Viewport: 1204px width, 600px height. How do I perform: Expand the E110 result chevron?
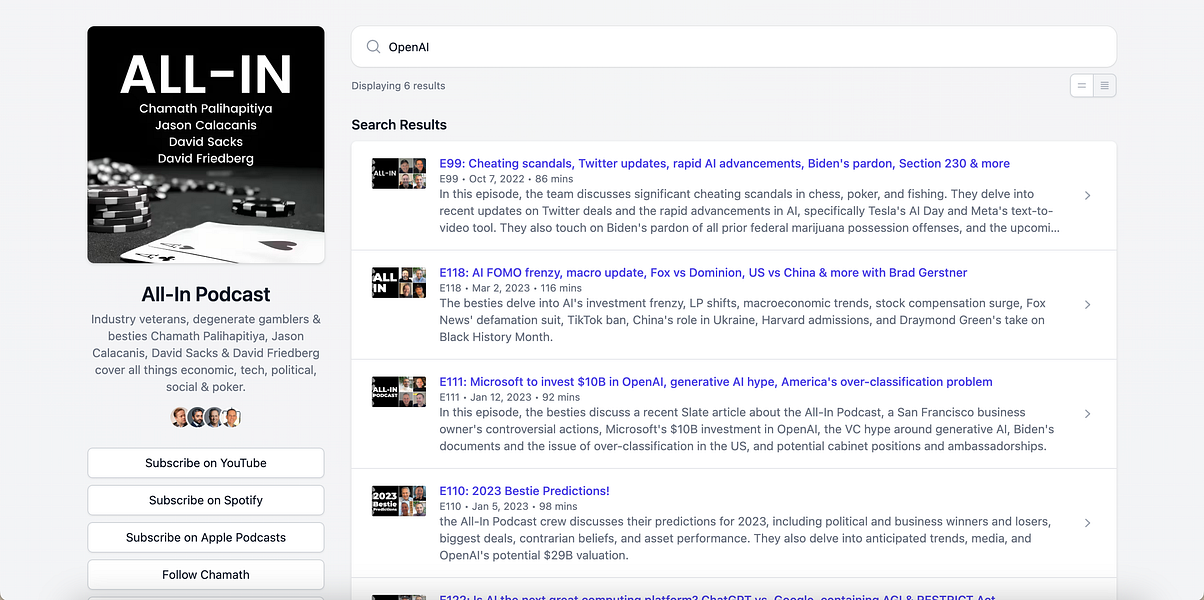pos(1087,522)
